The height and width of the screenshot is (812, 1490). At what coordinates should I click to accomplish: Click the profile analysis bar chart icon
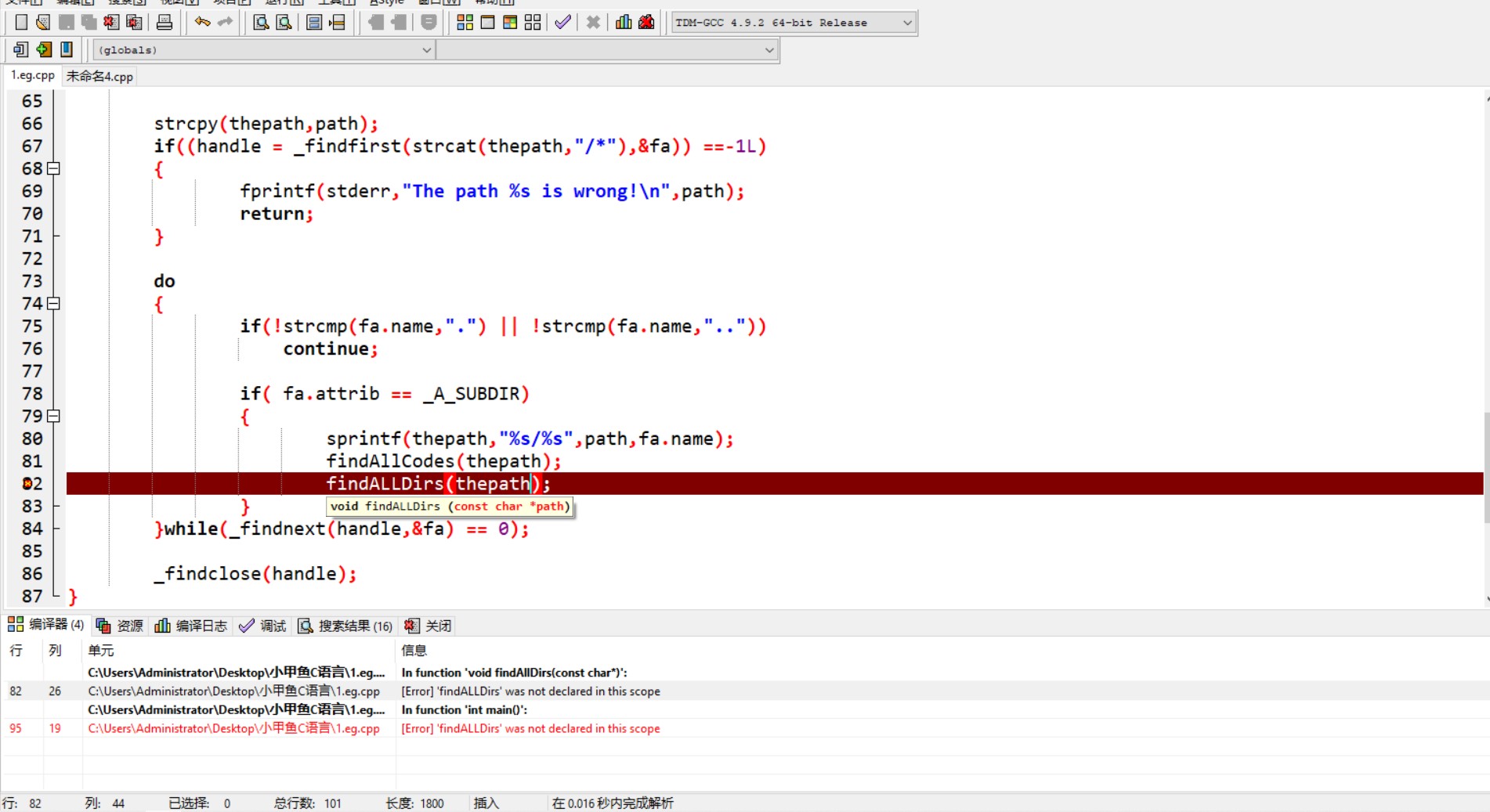coord(624,23)
